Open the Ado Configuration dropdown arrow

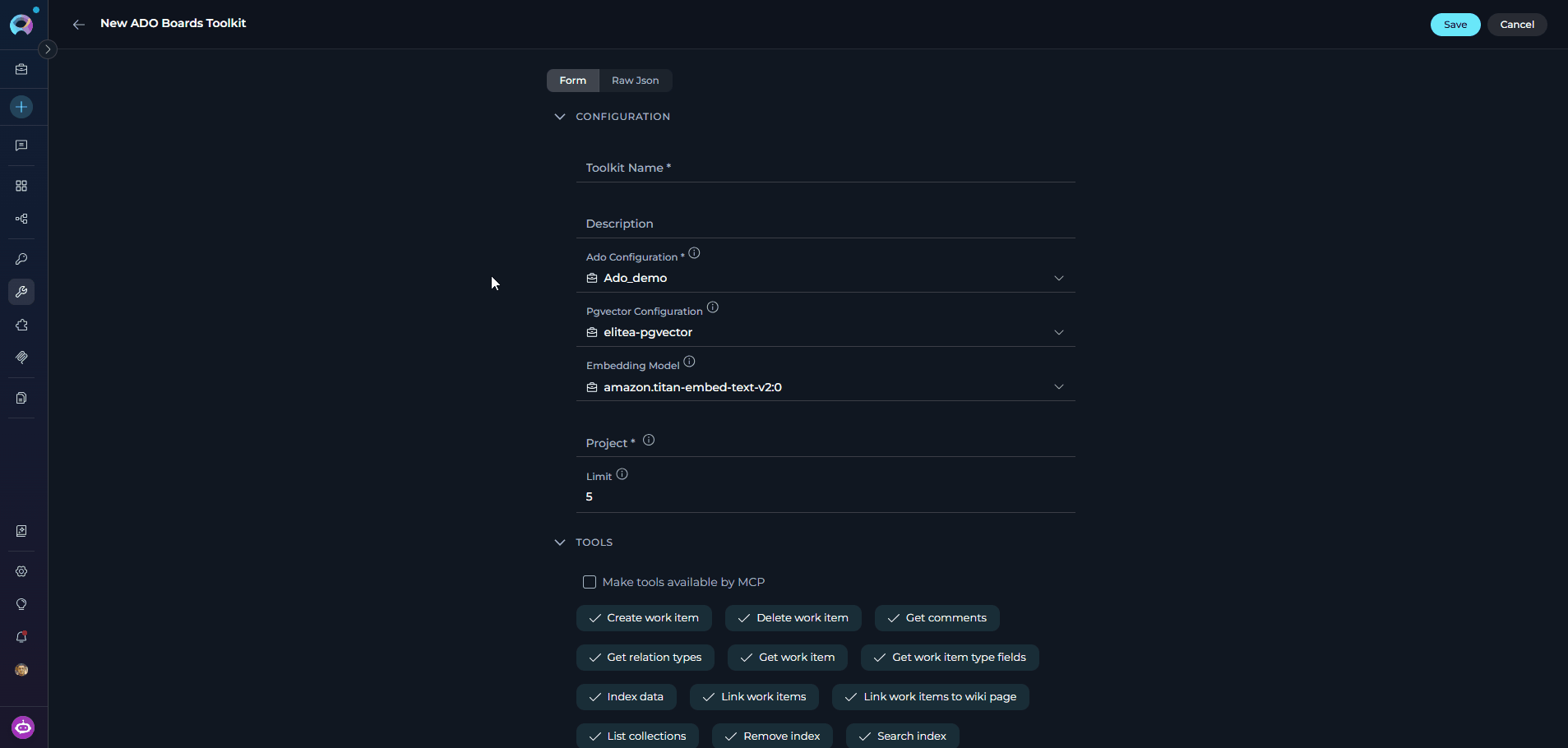tap(1059, 278)
